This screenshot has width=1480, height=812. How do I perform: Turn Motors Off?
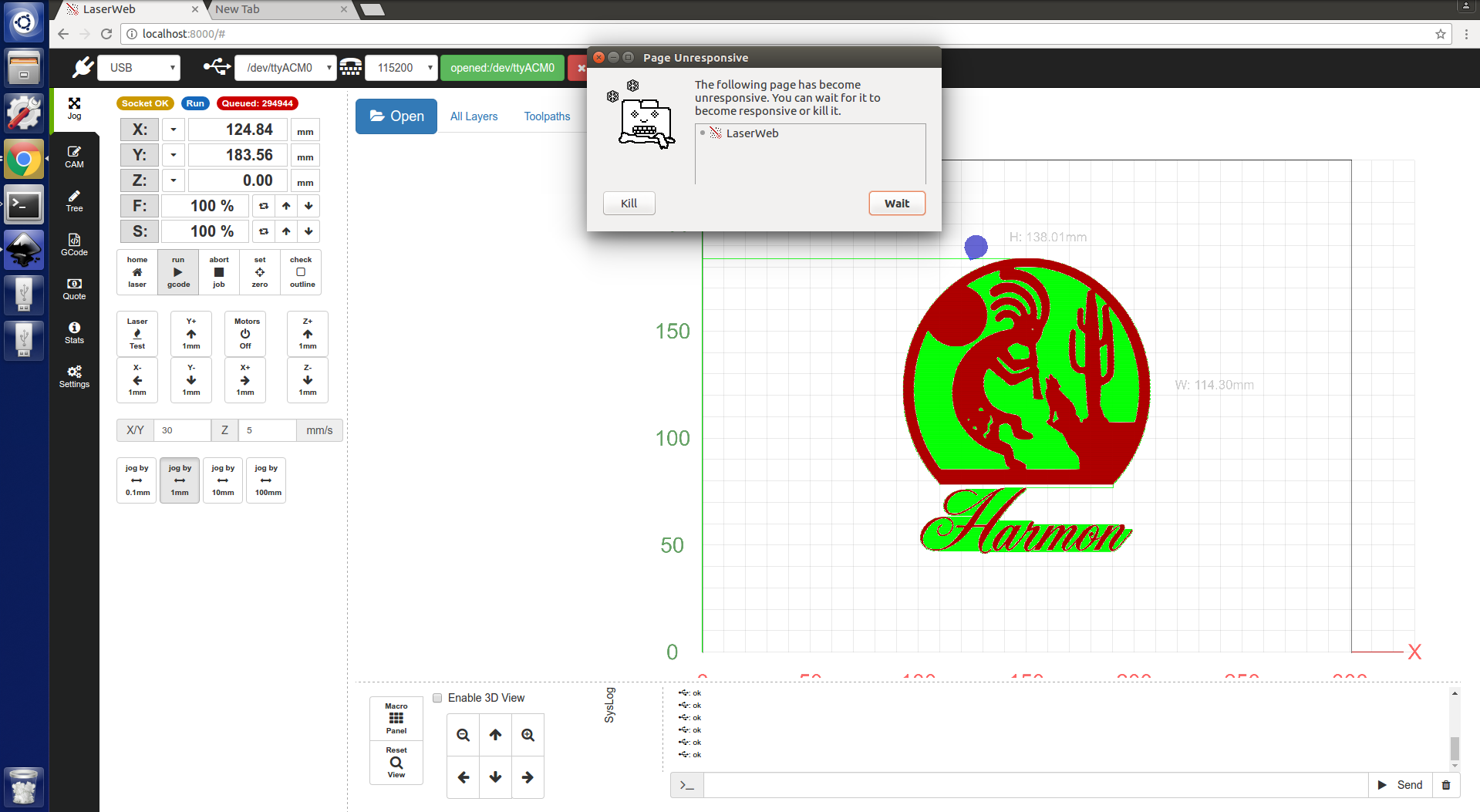[245, 334]
